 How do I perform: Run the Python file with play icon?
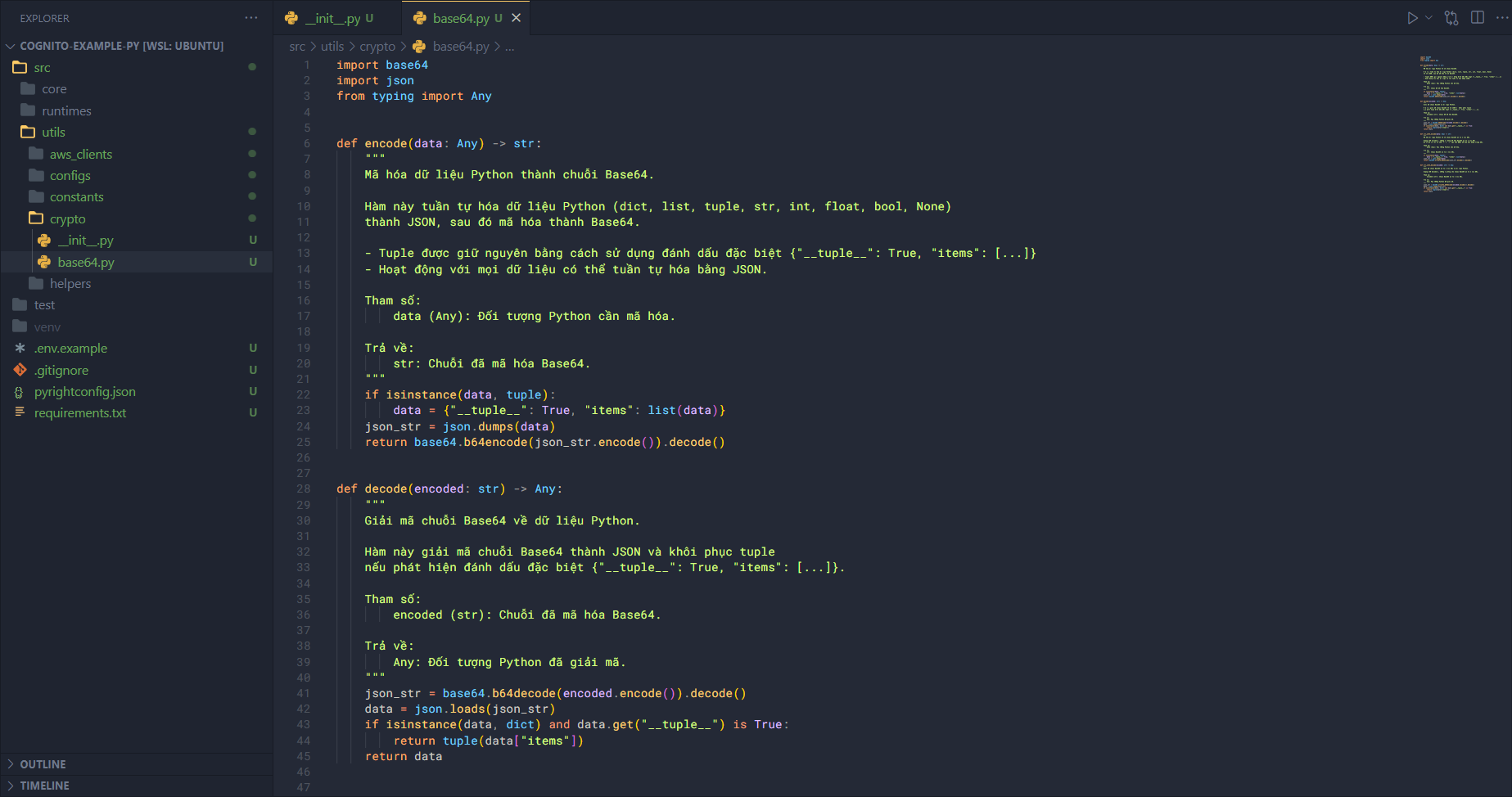click(1412, 18)
